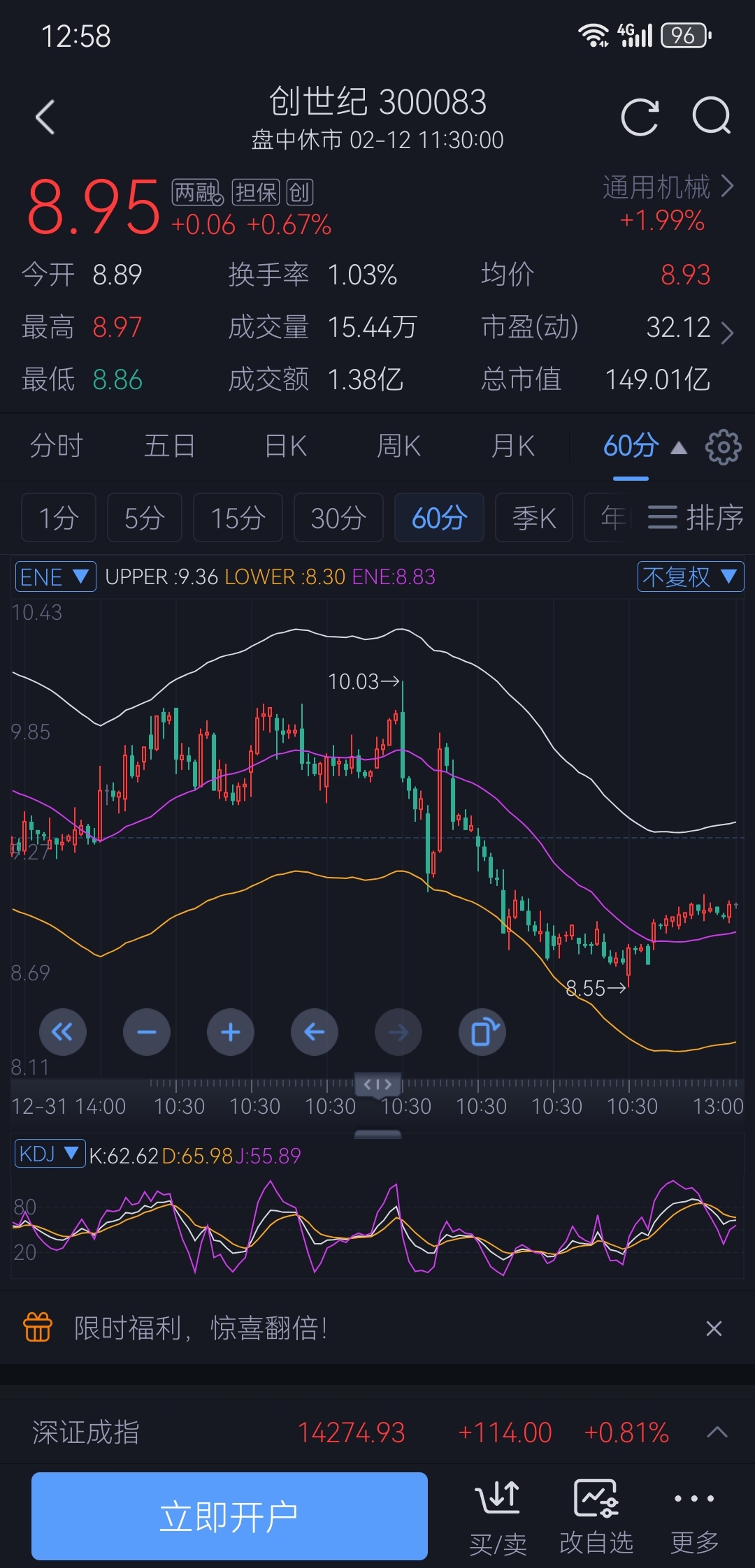
Task: Expand details arrow next to 市盈(动) 32.12
Action: point(727,333)
